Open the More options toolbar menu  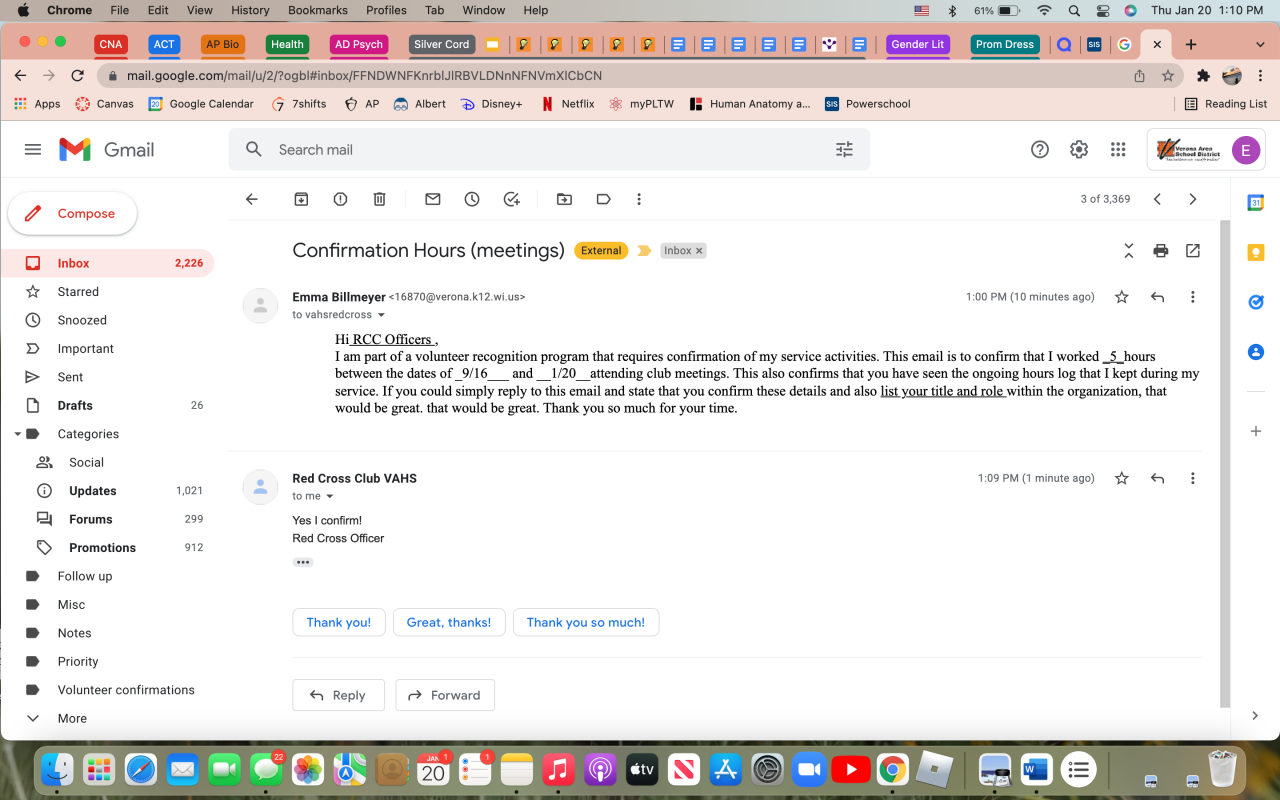pyautogui.click(x=639, y=199)
